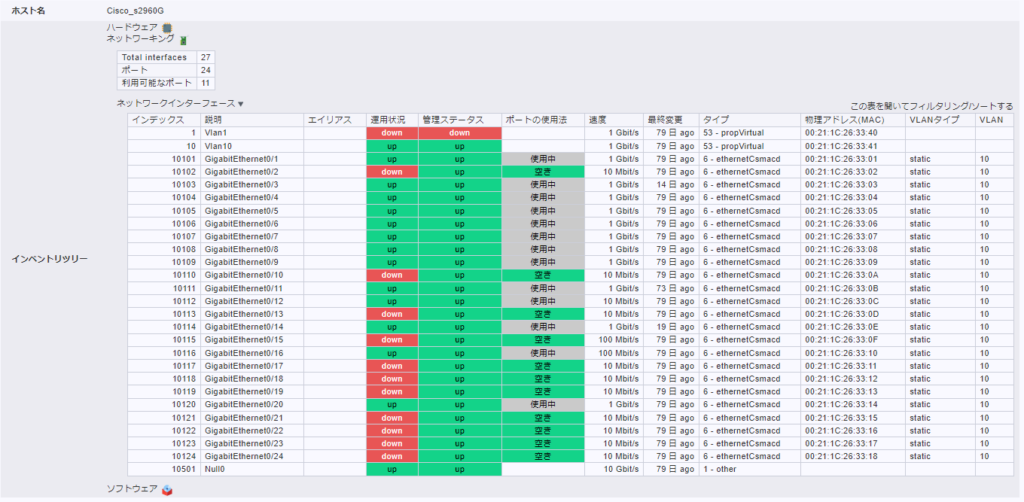This screenshot has height=502, width=1024.
Task: Sort by 運用状況 column header
Action: pyautogui.click(x=392, y=120)
